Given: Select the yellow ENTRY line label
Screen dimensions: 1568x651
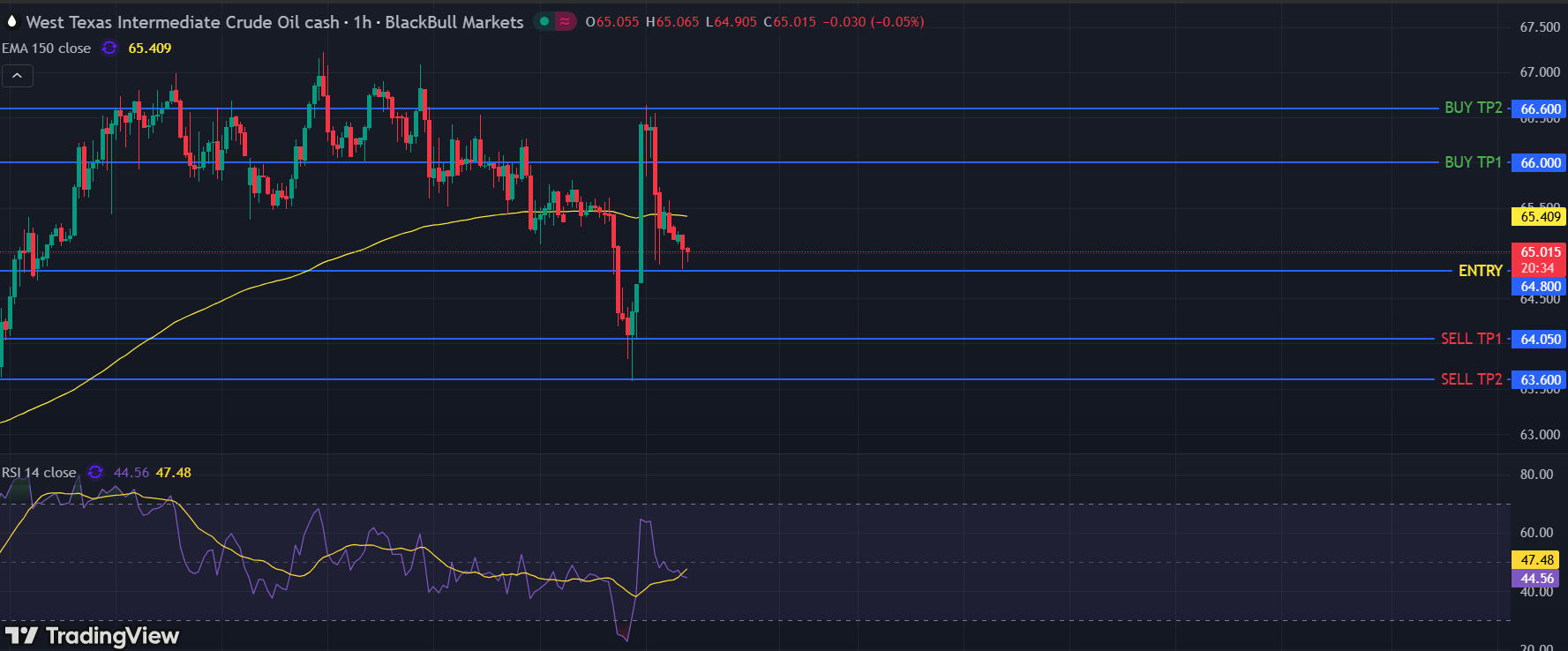Looking at the screenshot, I should [x=1480, y=271].
